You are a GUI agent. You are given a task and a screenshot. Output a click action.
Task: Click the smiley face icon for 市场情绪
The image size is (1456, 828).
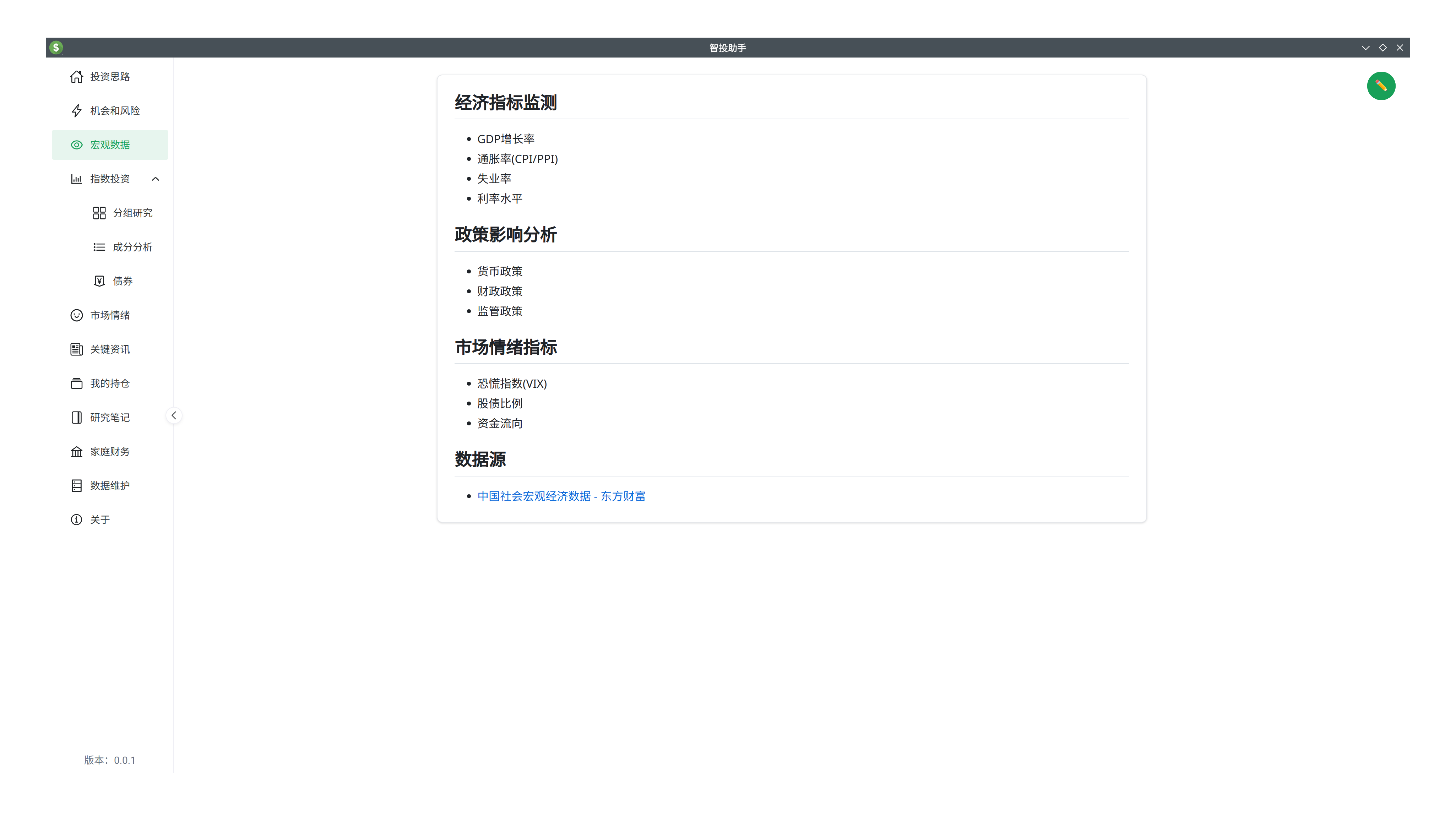[x=76, y=315]
